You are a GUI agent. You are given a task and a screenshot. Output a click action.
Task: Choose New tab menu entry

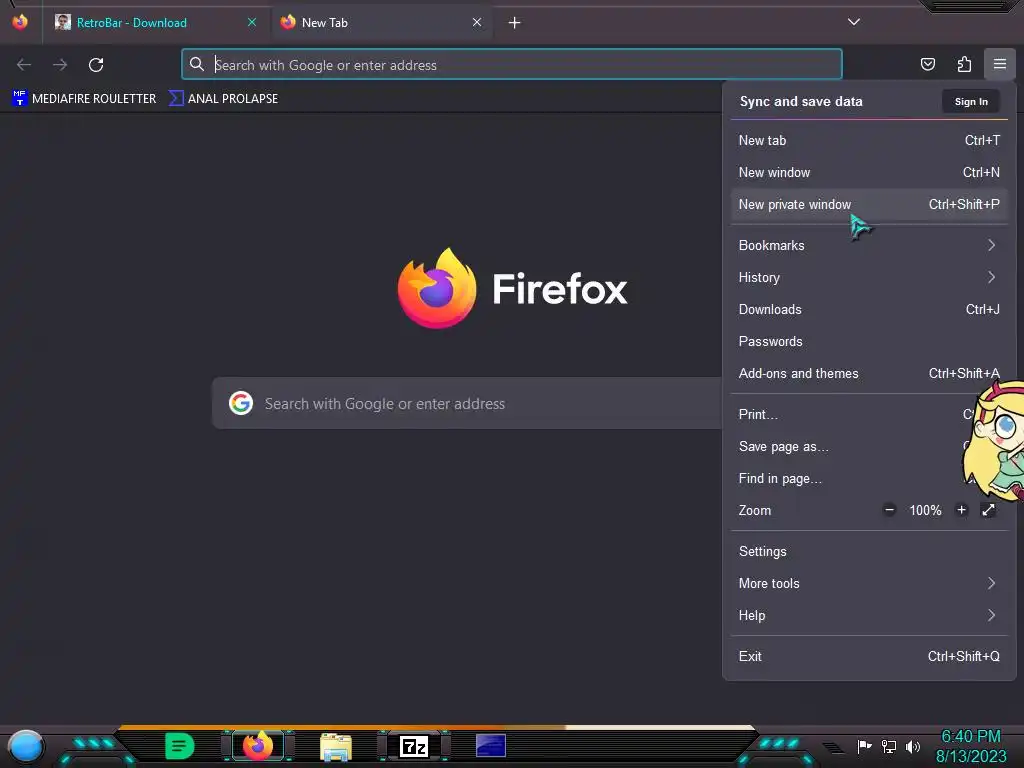click(869, 140)
